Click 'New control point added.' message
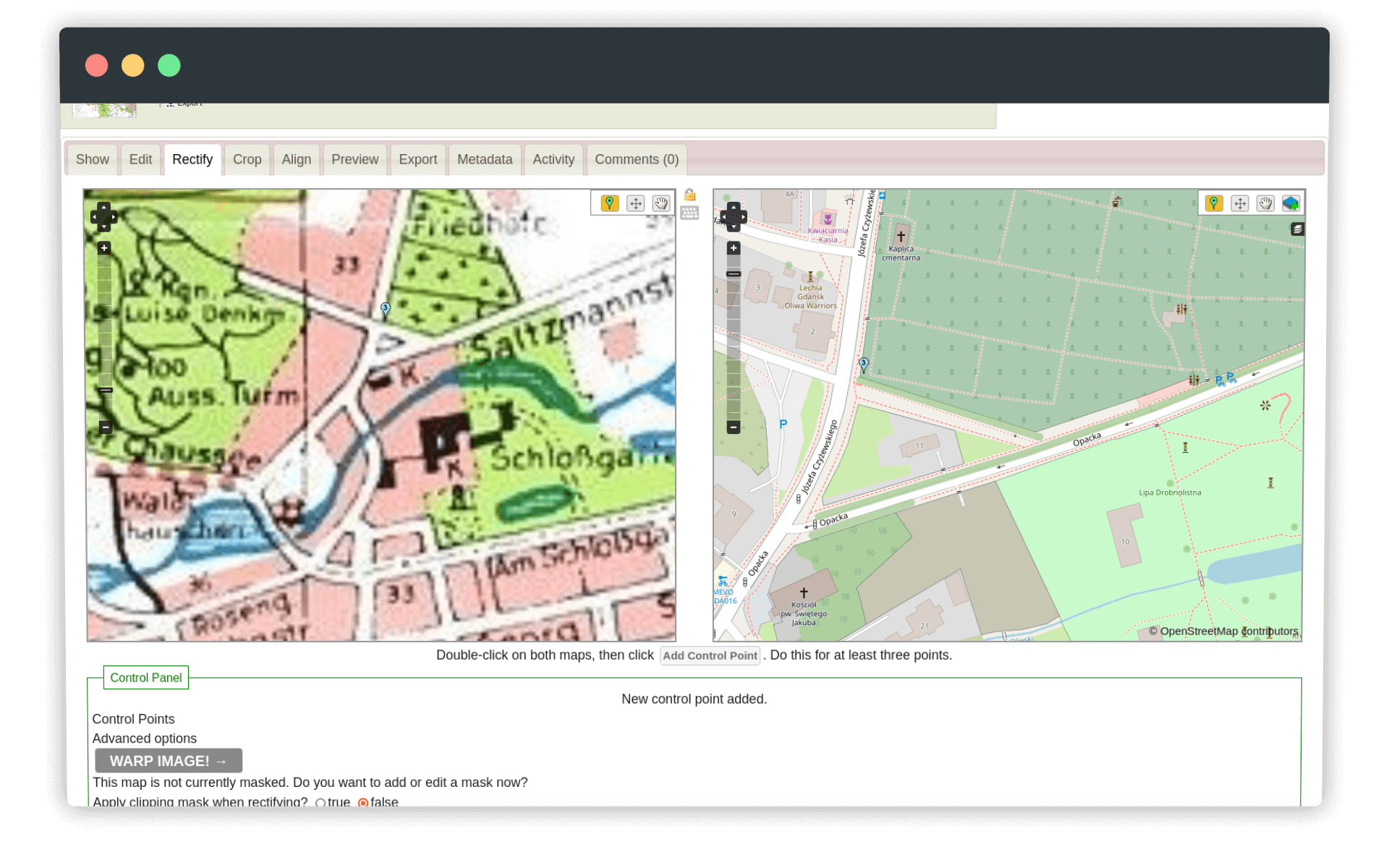Viewport: 1389px width, 868px height. click(694, 699)
